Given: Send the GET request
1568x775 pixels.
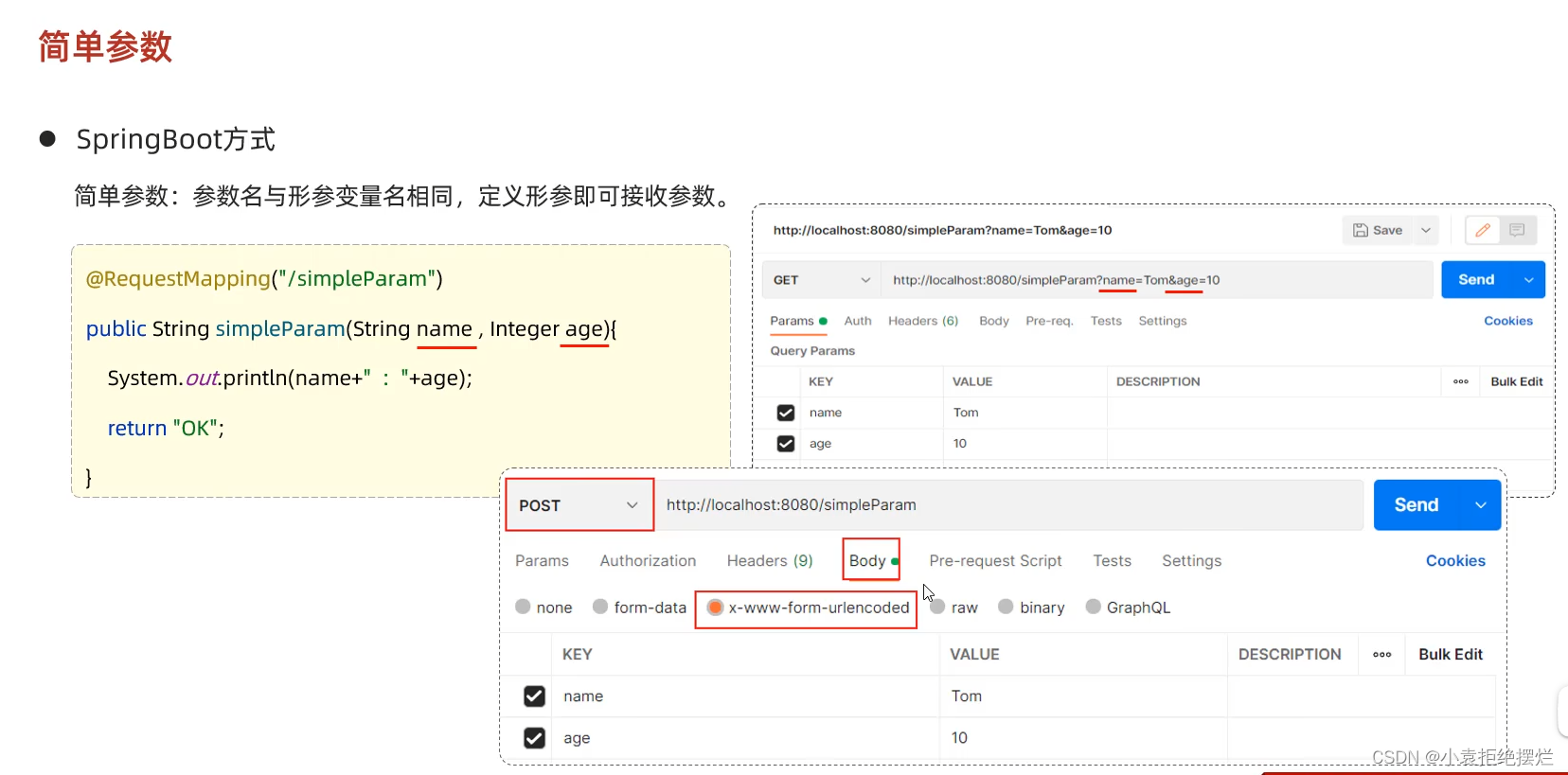Looking at the screenshot, I should pyautogui.click(x=1476, y=280).
